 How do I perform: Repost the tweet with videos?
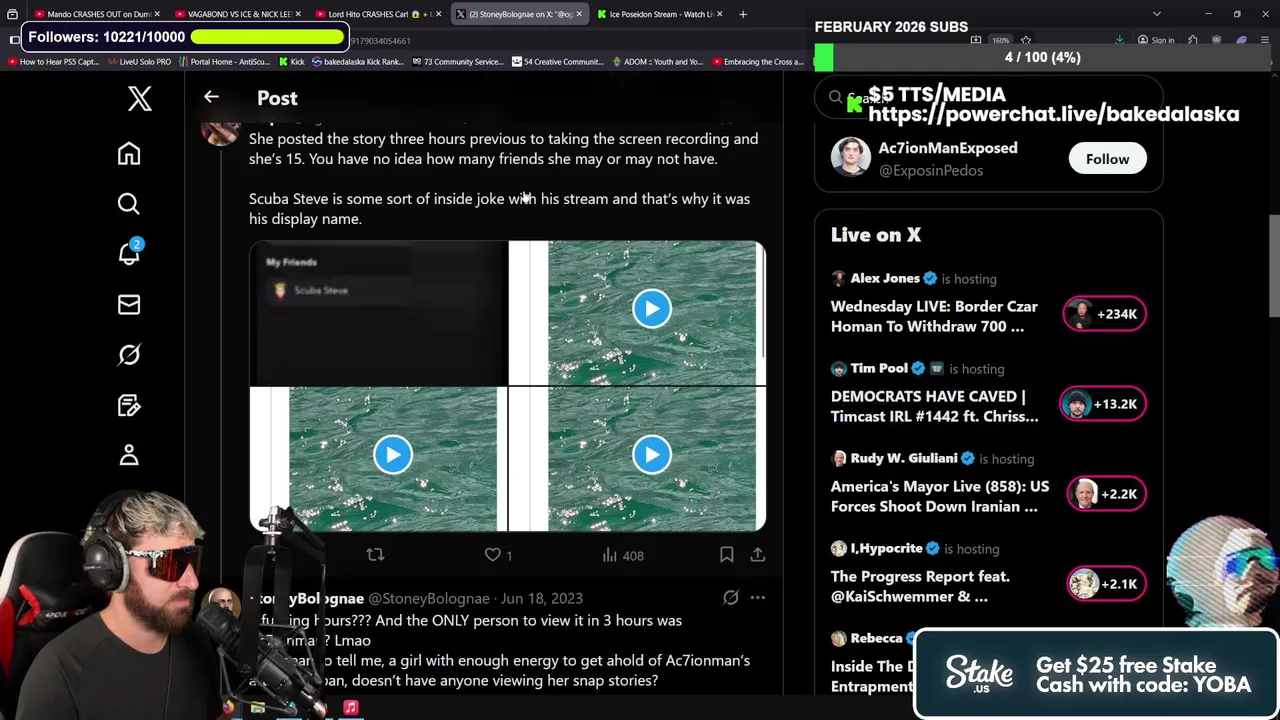(375, 554)
